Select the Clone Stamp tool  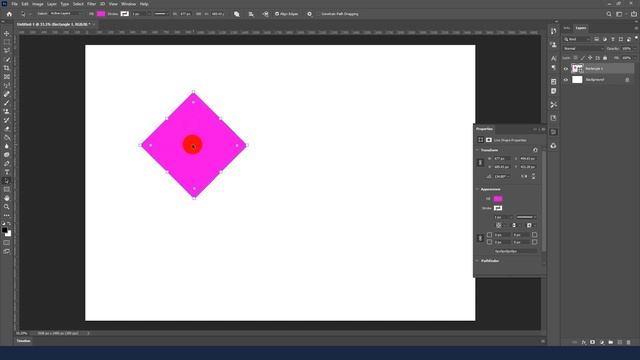(7, 111)
